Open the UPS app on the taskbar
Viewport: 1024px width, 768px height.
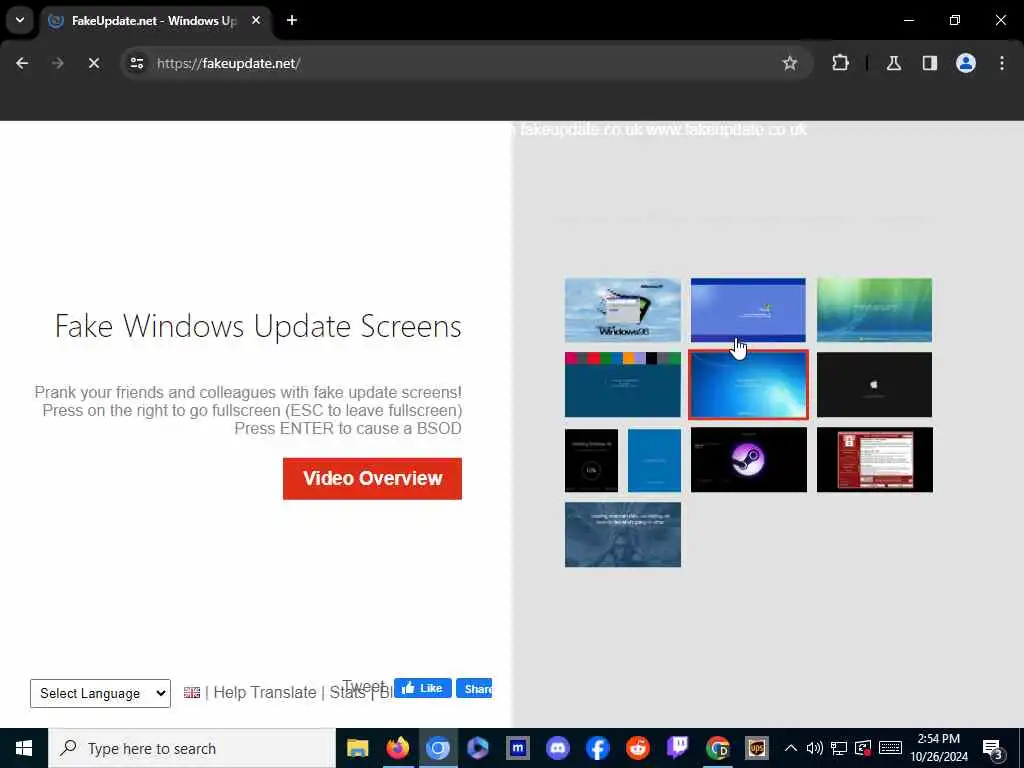coord(757,748)
